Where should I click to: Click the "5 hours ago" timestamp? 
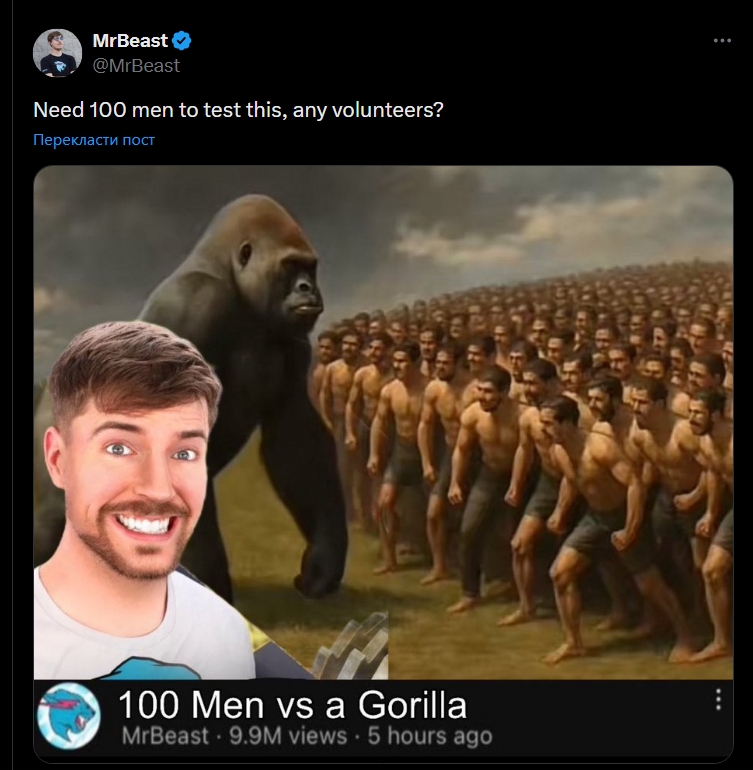[x=430, y=737]
